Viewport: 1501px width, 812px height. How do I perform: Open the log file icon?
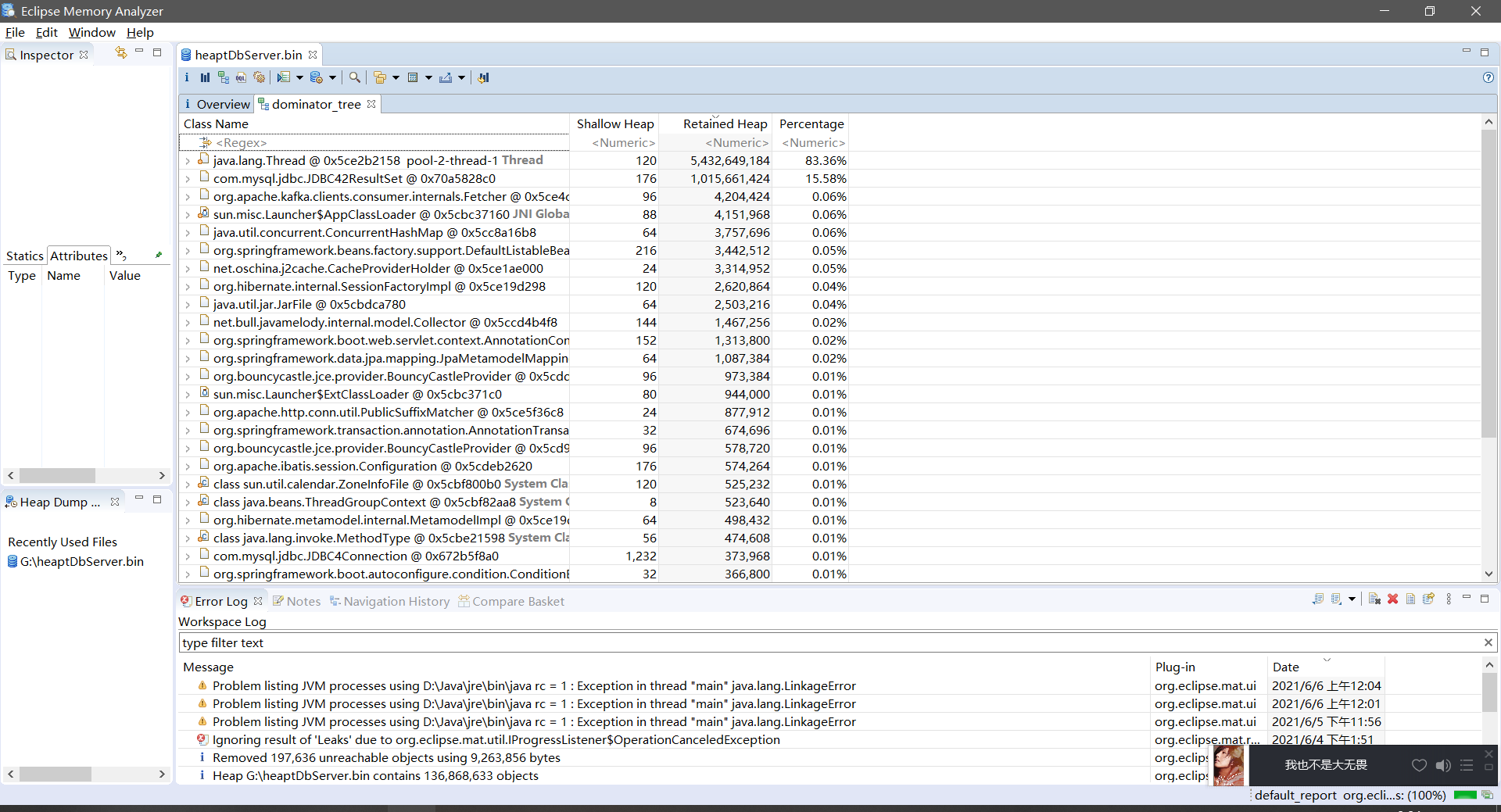[1411, 599]
